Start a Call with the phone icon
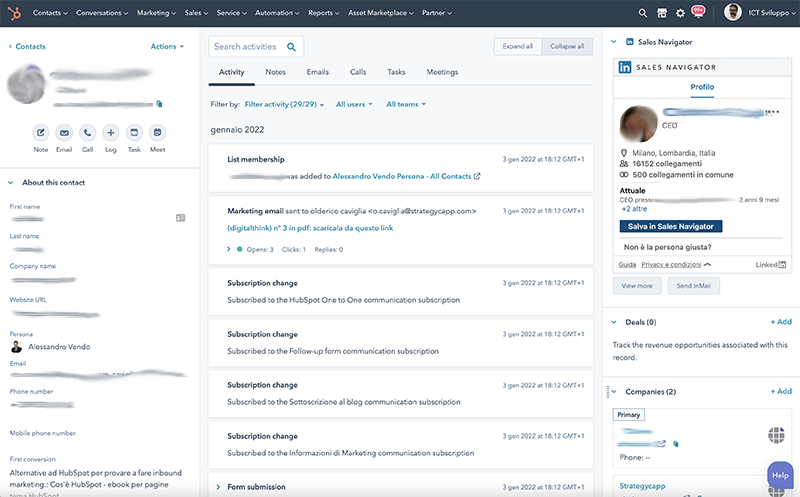800x497 pixels. (87, 133)
